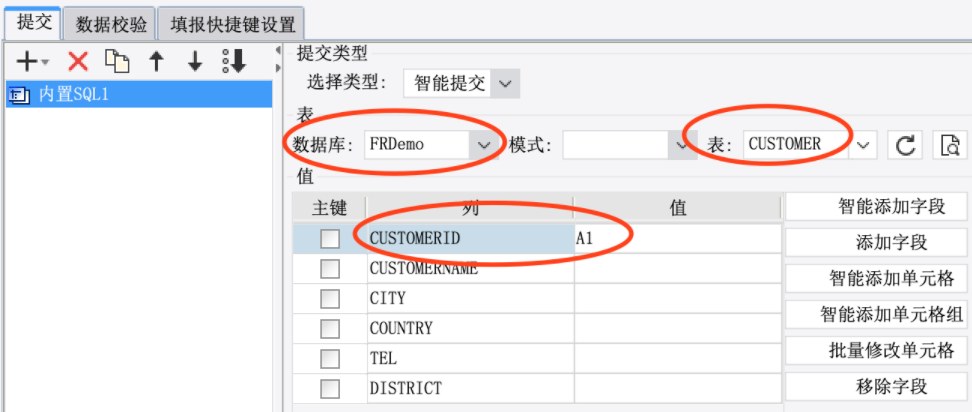Click the value cell containing A1
Viewport: 972px width, 412px height.
coord(678,239)
